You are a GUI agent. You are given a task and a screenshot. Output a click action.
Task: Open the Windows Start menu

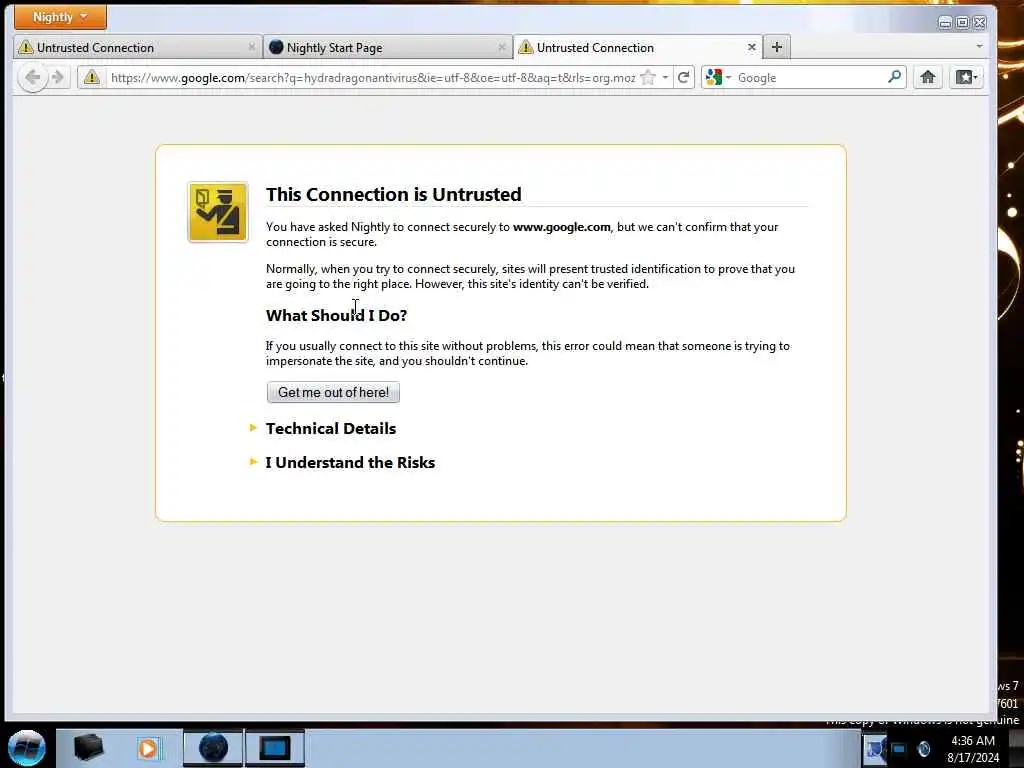tap(26, 748)
